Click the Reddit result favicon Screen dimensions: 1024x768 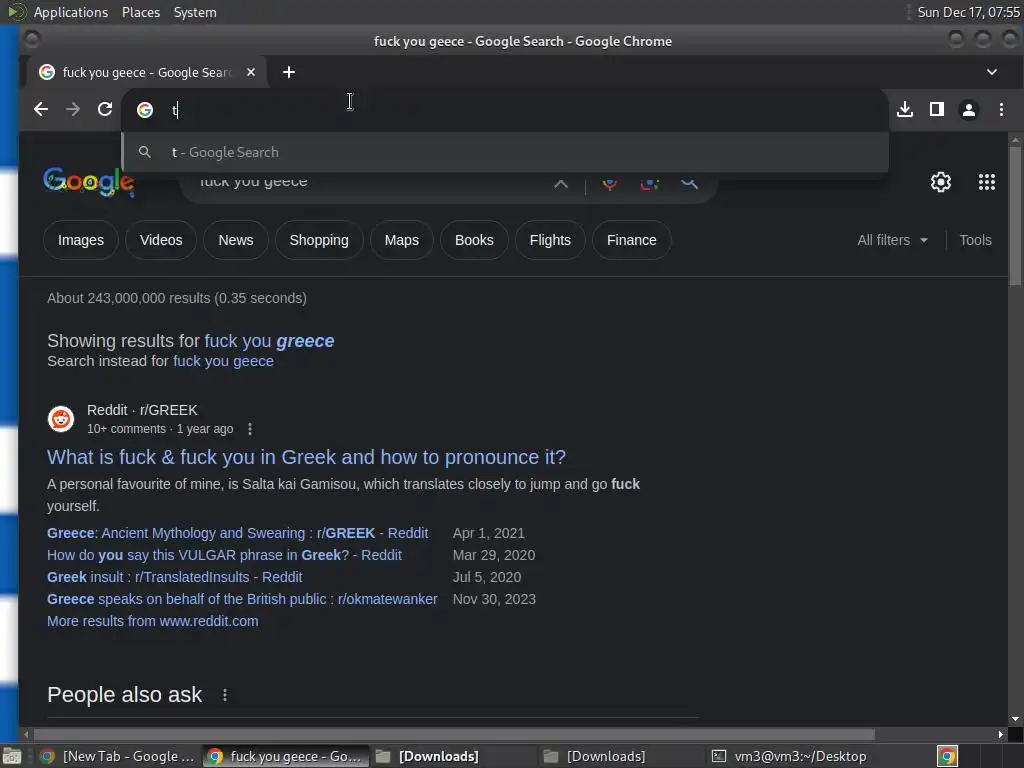(61, 419)
